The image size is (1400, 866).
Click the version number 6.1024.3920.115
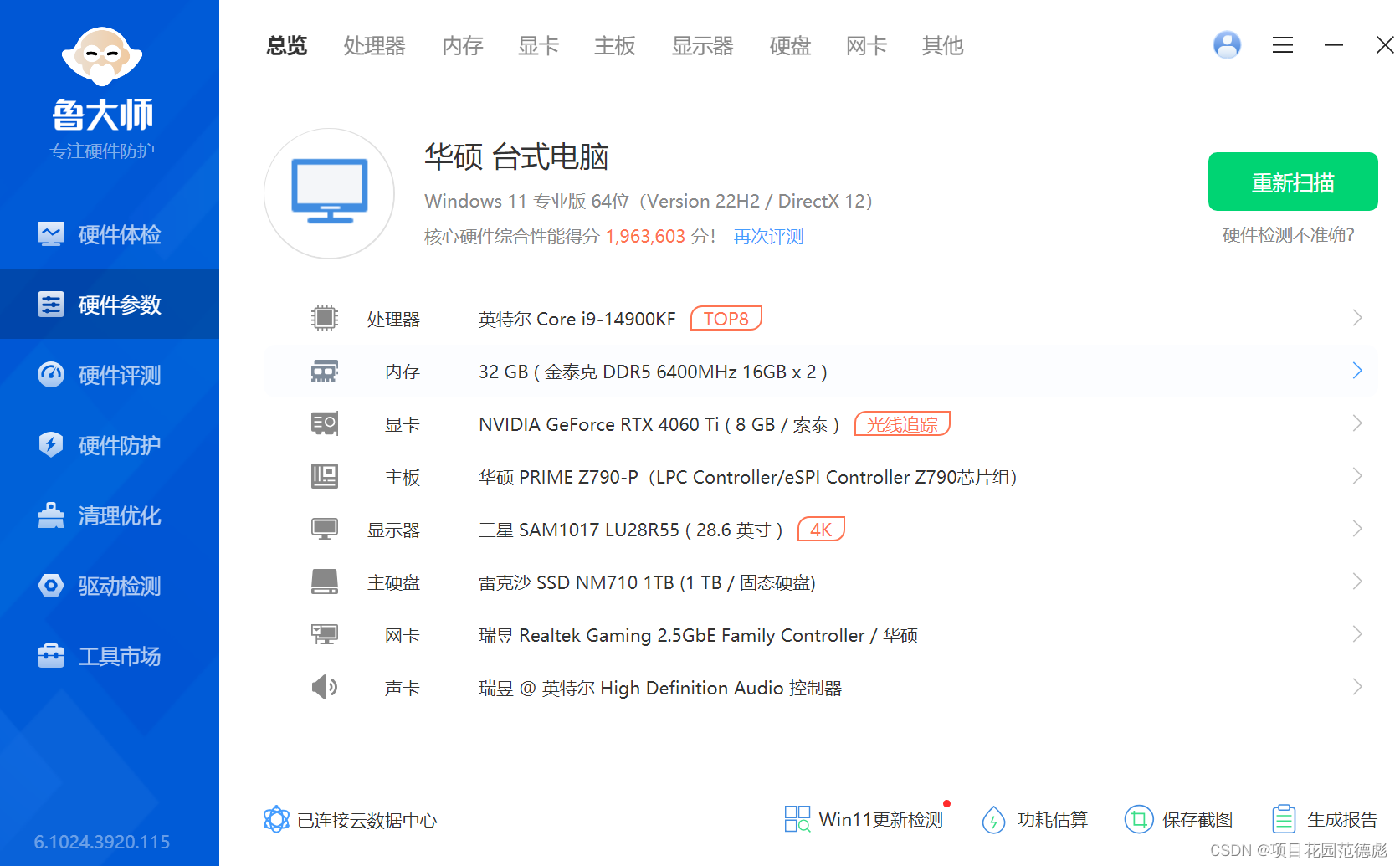(102, 842)
